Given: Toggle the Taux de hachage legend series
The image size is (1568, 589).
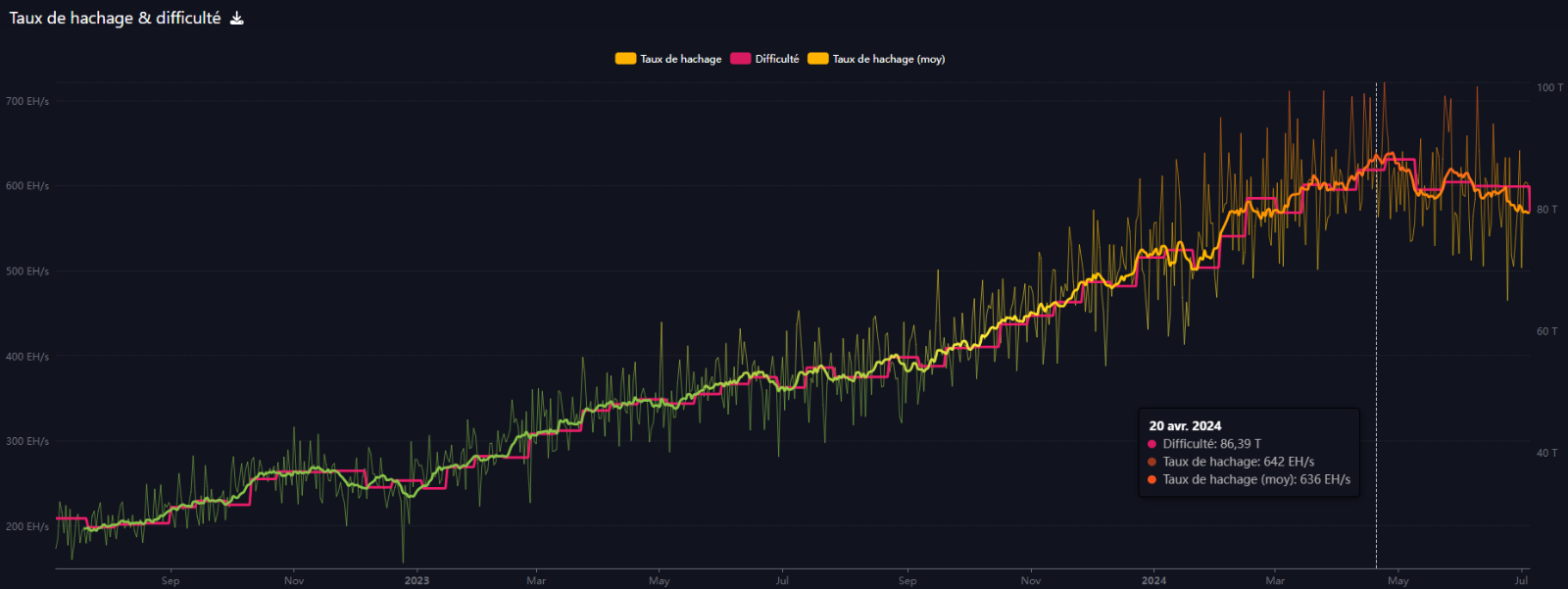Looking at the screenshot, I should (x=680, y=59).
